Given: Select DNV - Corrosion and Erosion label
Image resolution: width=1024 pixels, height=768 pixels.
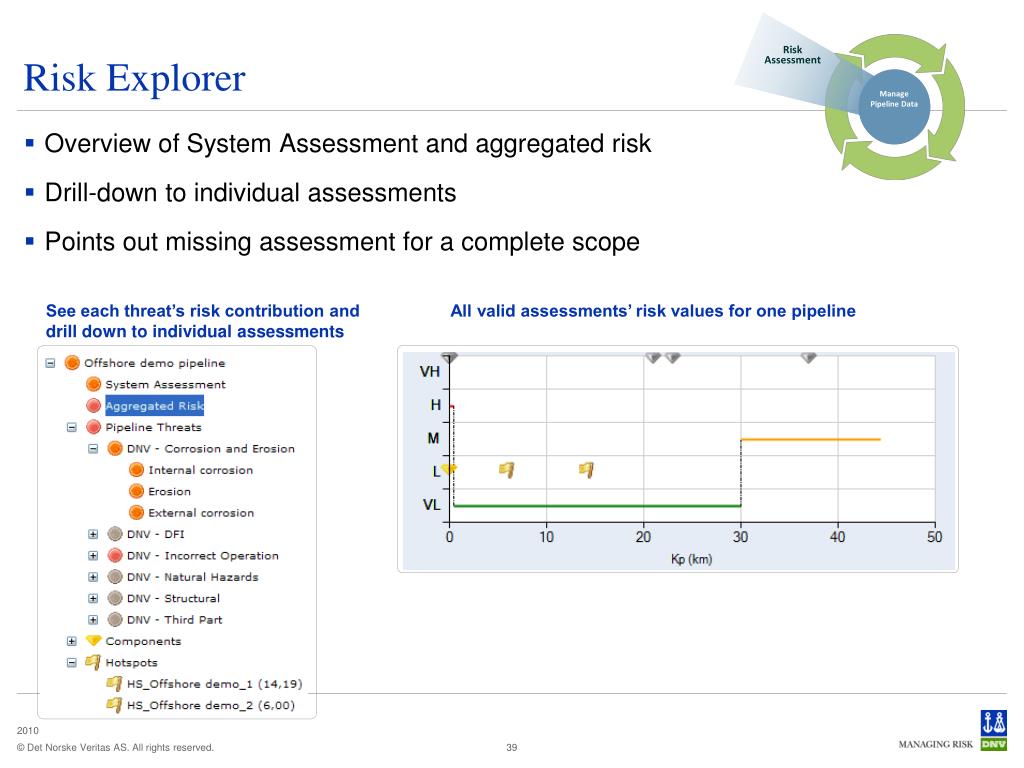Looking at the screenshot, I should (x=211, y=449).
